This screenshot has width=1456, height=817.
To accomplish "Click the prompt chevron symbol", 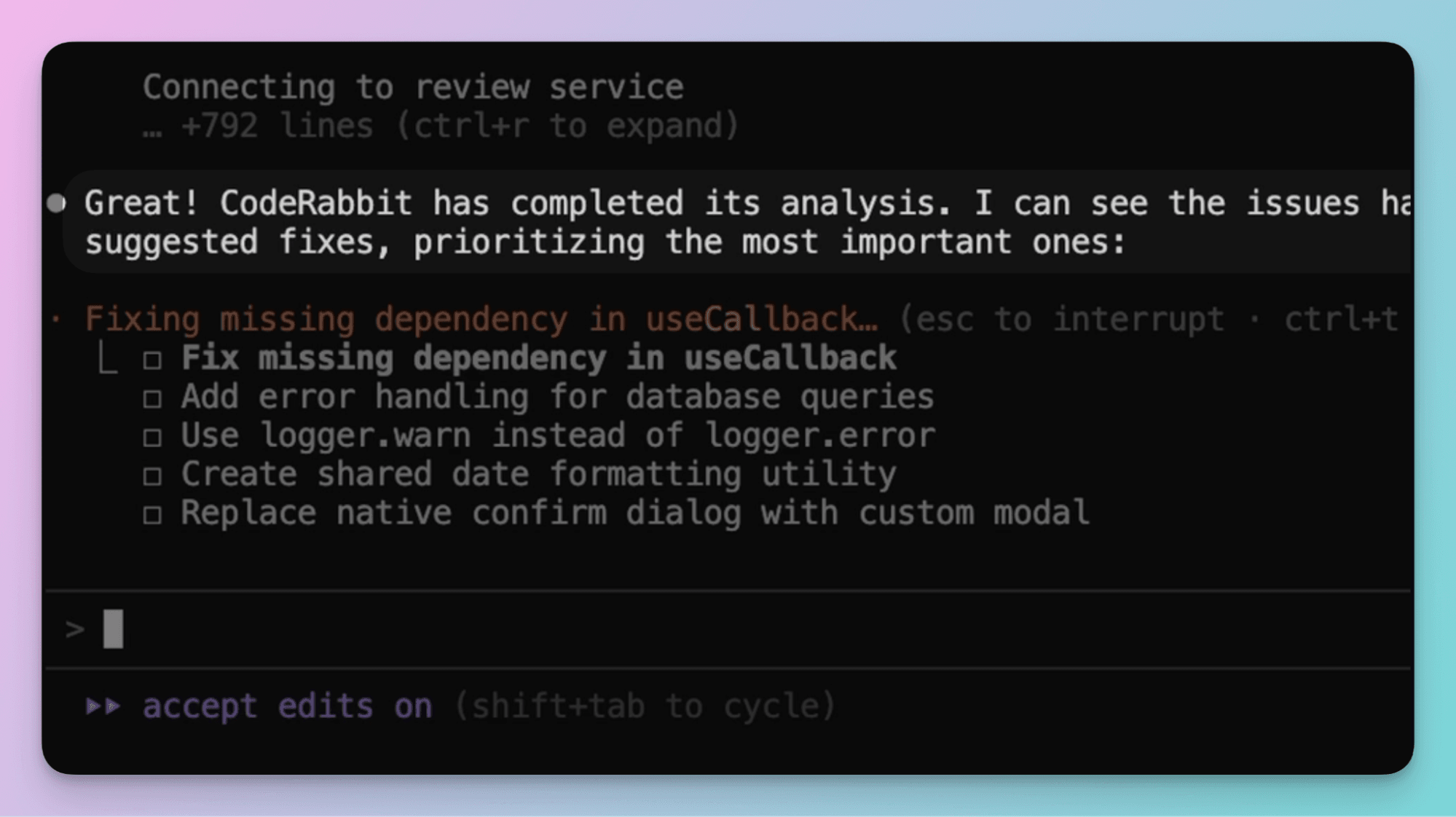I will [x=74, y=629].
